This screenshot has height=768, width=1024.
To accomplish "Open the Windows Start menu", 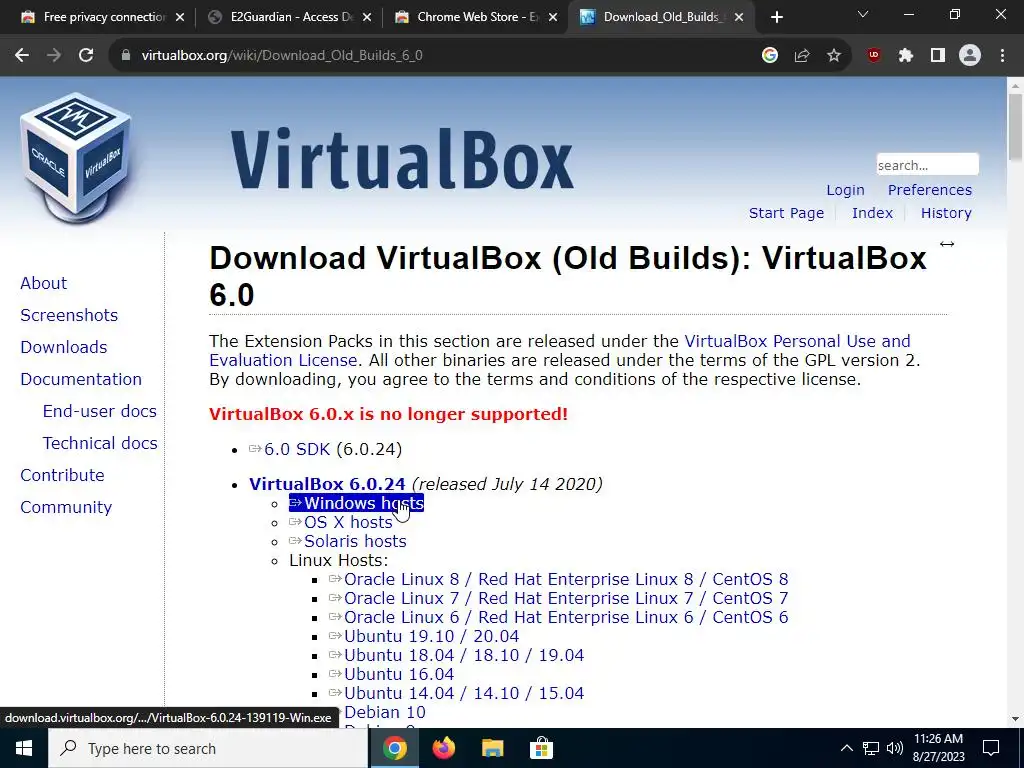I will click(24, 748).
